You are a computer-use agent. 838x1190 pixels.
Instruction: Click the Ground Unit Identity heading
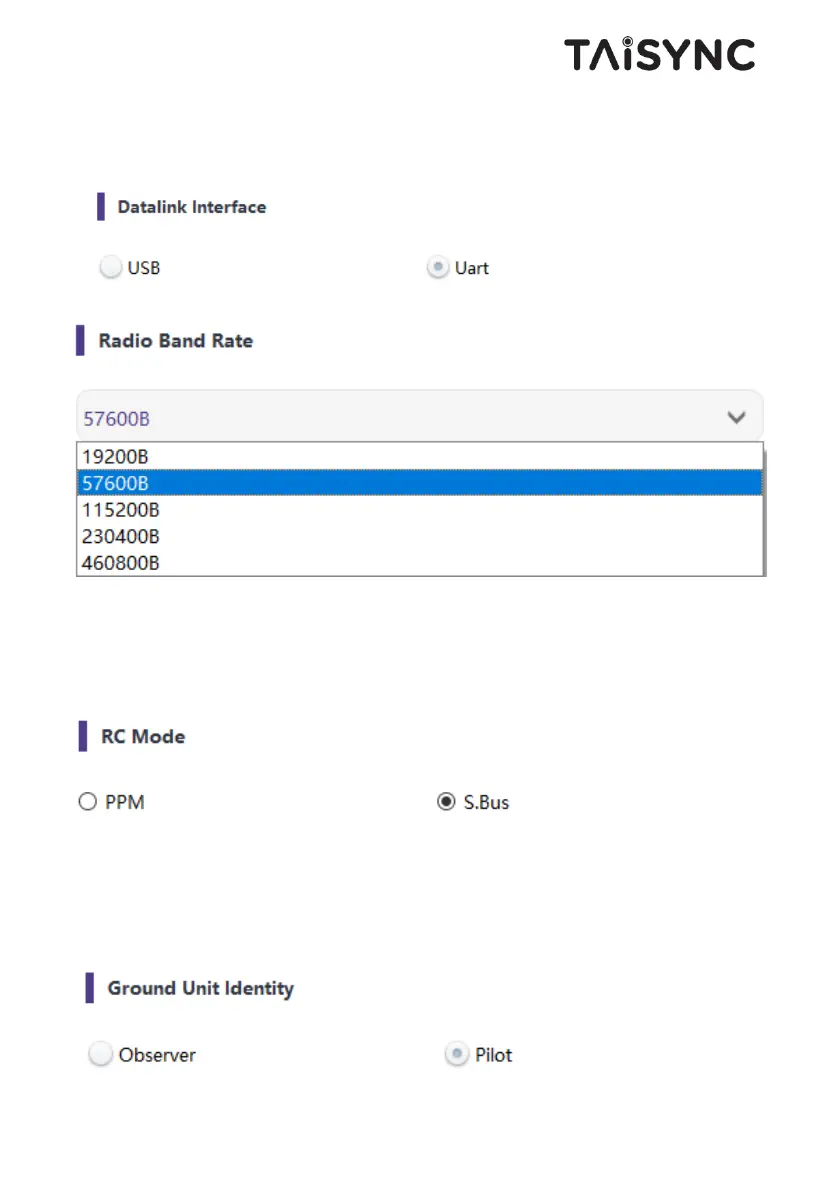point(201,989)
